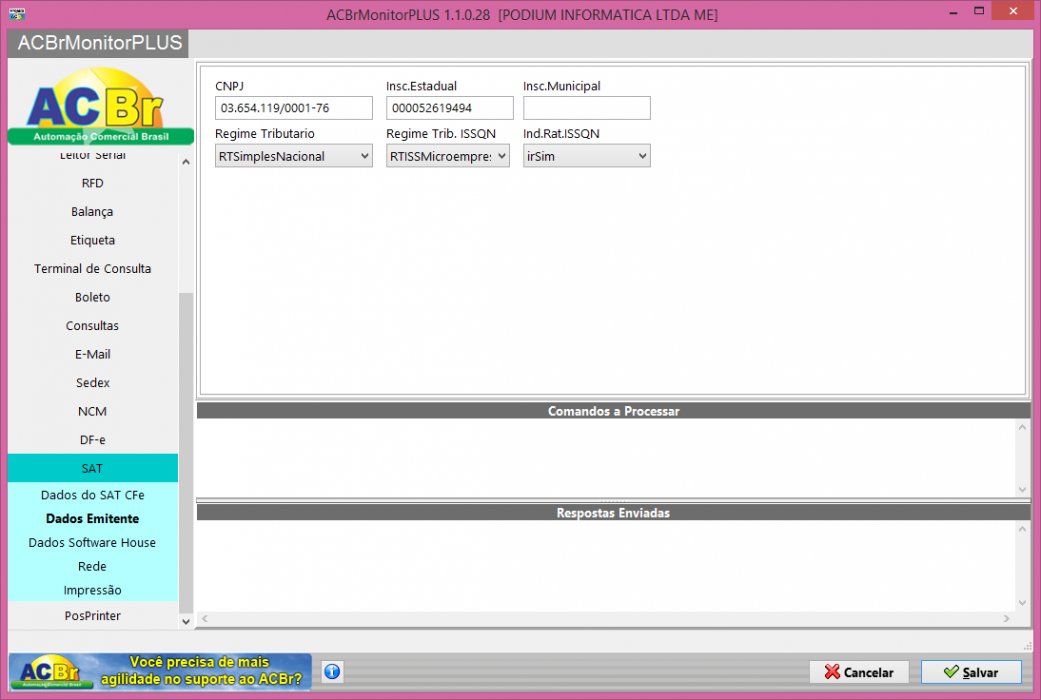This screenshot has width=1041, height=700.
Task: Open Regime Trib. ISSQN dropdown
Action: coord(448,156)
